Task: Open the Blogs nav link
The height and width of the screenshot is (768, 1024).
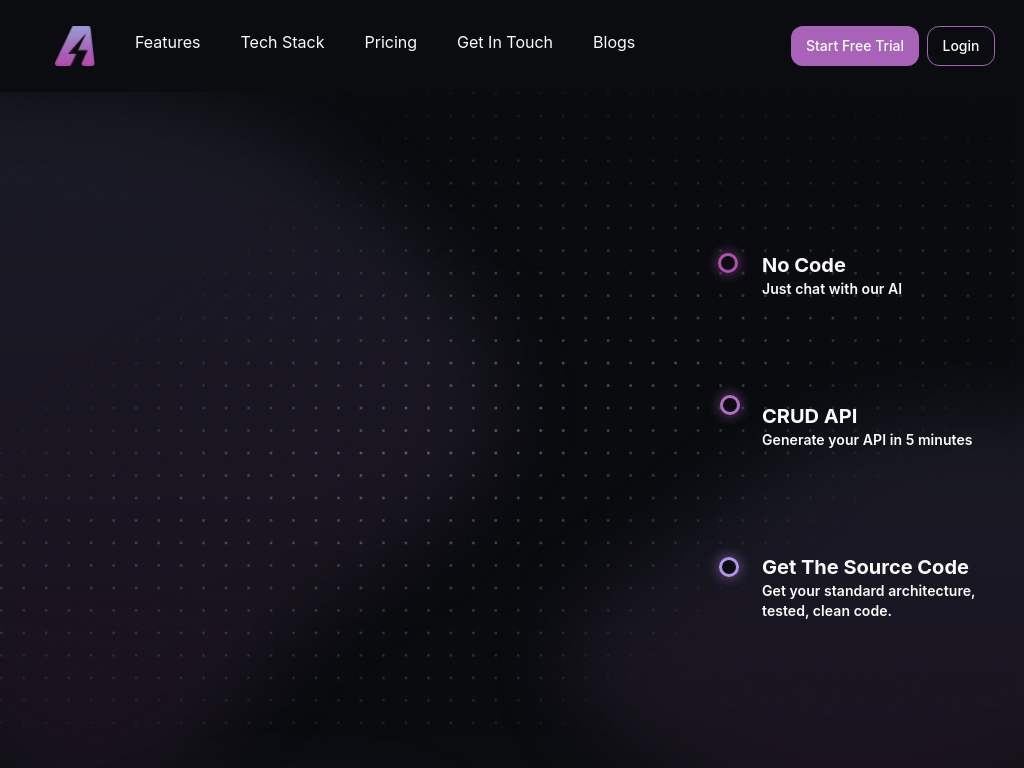Action: (614, 42)
